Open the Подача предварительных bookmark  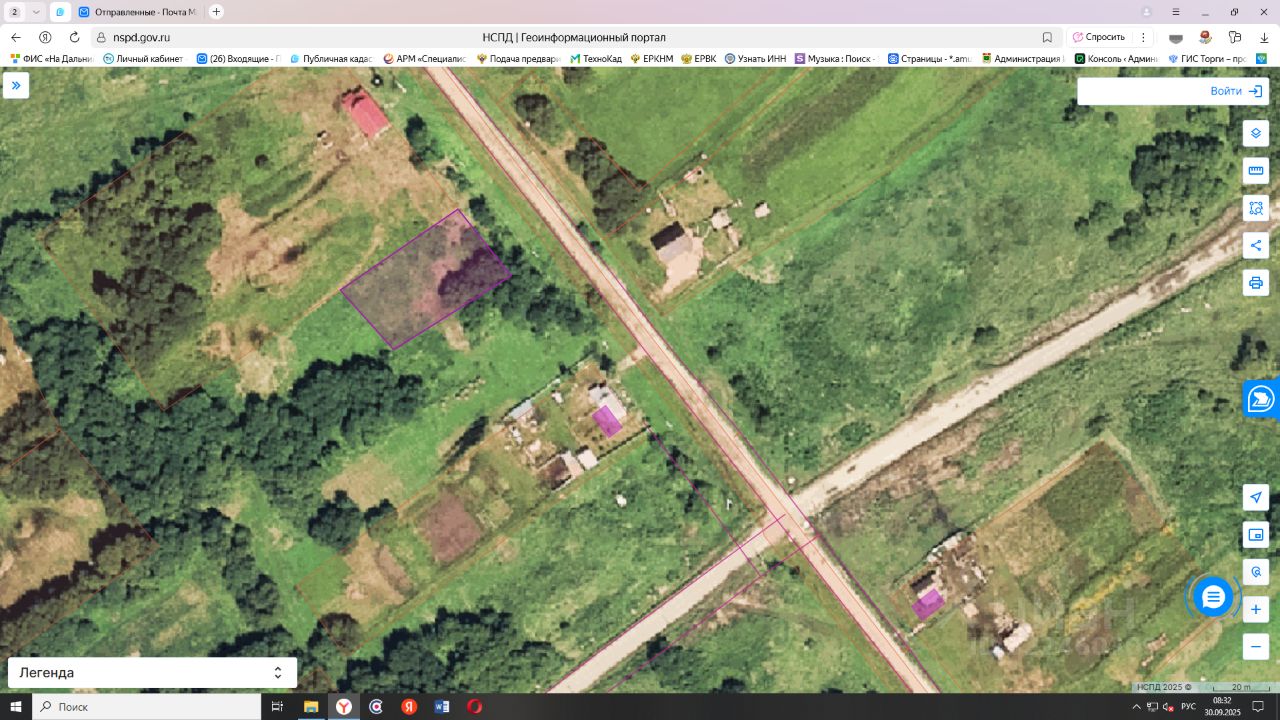coord(518,59)
